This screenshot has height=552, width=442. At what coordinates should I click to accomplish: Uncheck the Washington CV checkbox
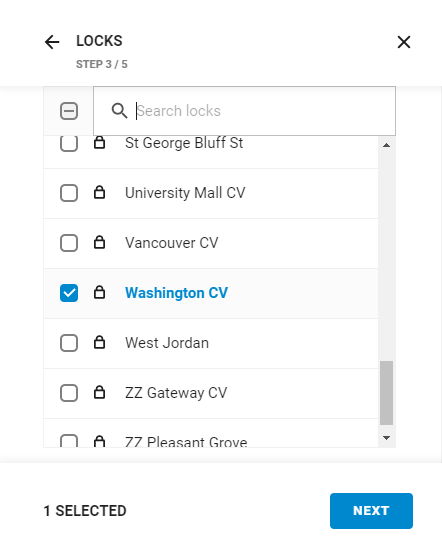[69, 293]
